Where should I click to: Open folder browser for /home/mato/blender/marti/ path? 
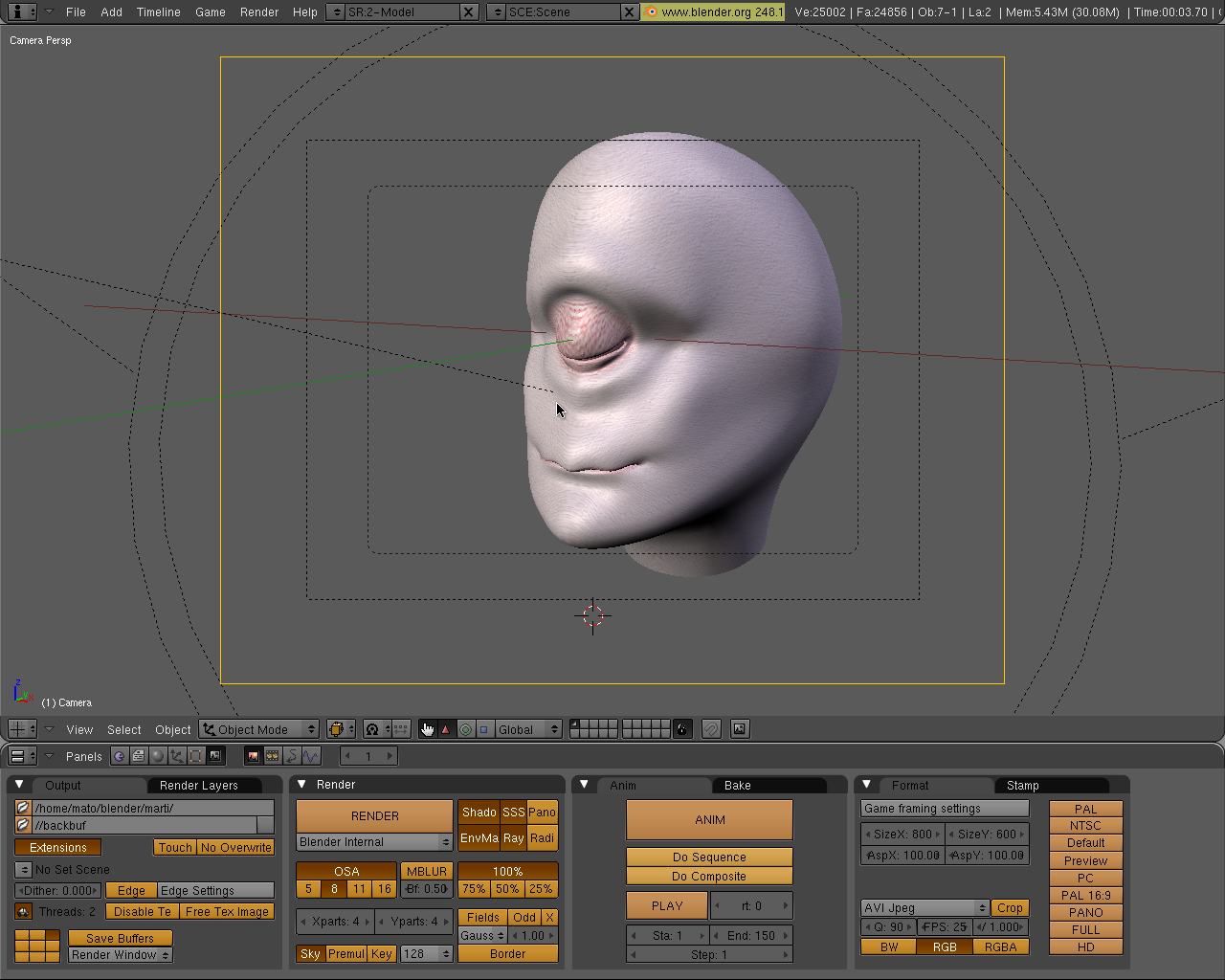(x=23, y=808)
